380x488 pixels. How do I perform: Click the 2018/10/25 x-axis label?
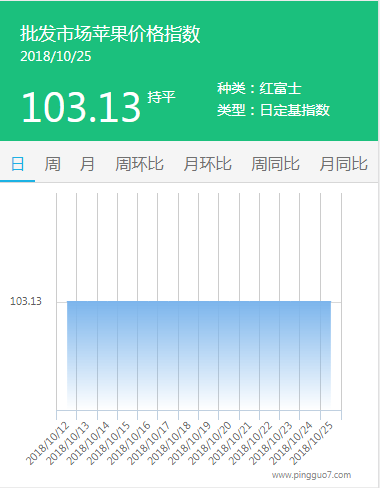coord(311,443)
